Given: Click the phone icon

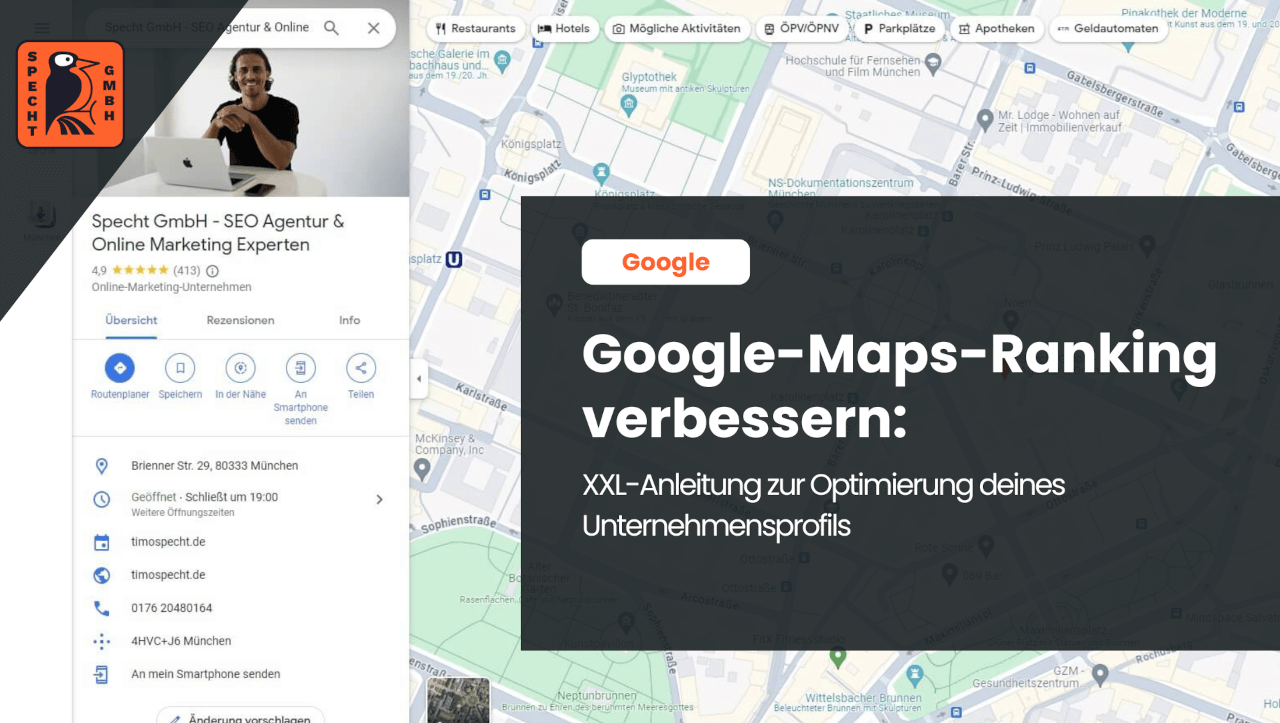Looking at the screenshot, I should pos(101,608).
